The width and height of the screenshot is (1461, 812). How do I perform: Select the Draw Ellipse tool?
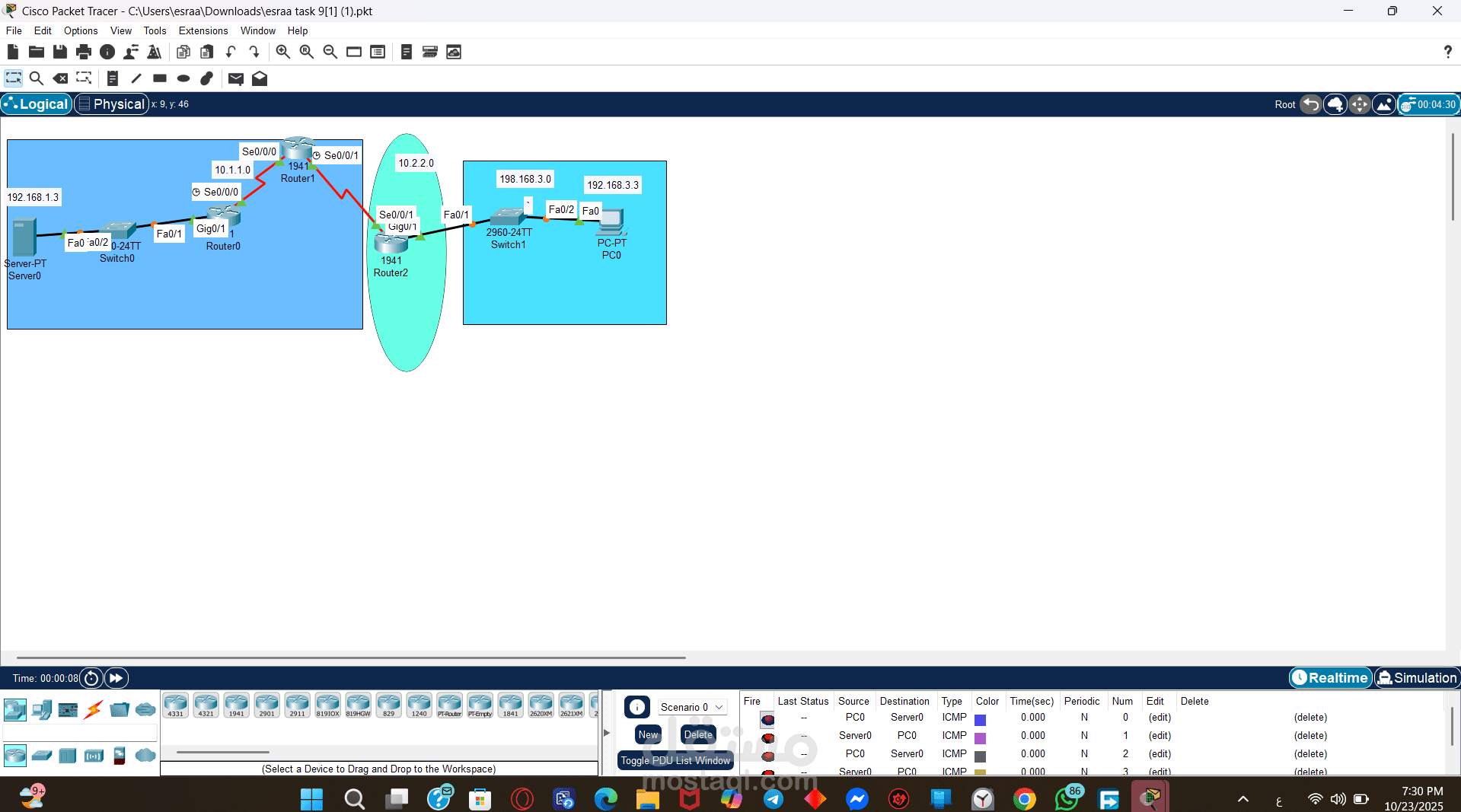(183, 78)
